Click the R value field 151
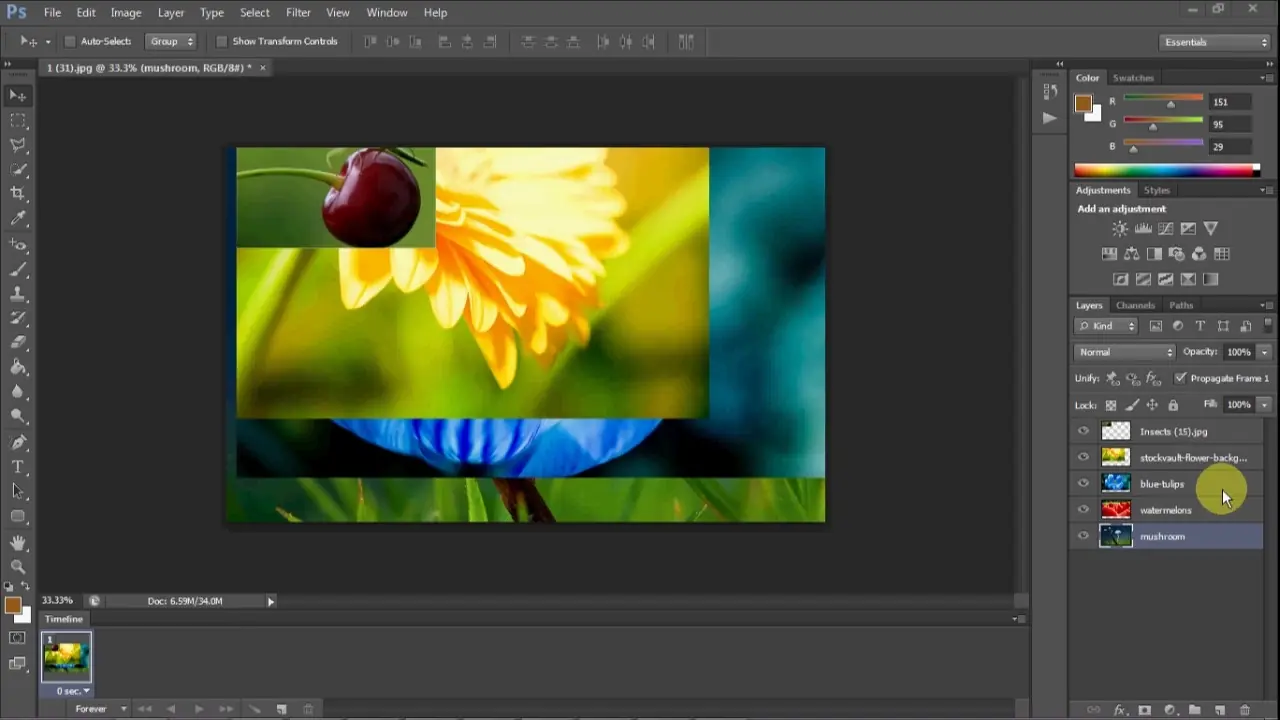This screenshot has width=1280, height=720. point(1229,102)
